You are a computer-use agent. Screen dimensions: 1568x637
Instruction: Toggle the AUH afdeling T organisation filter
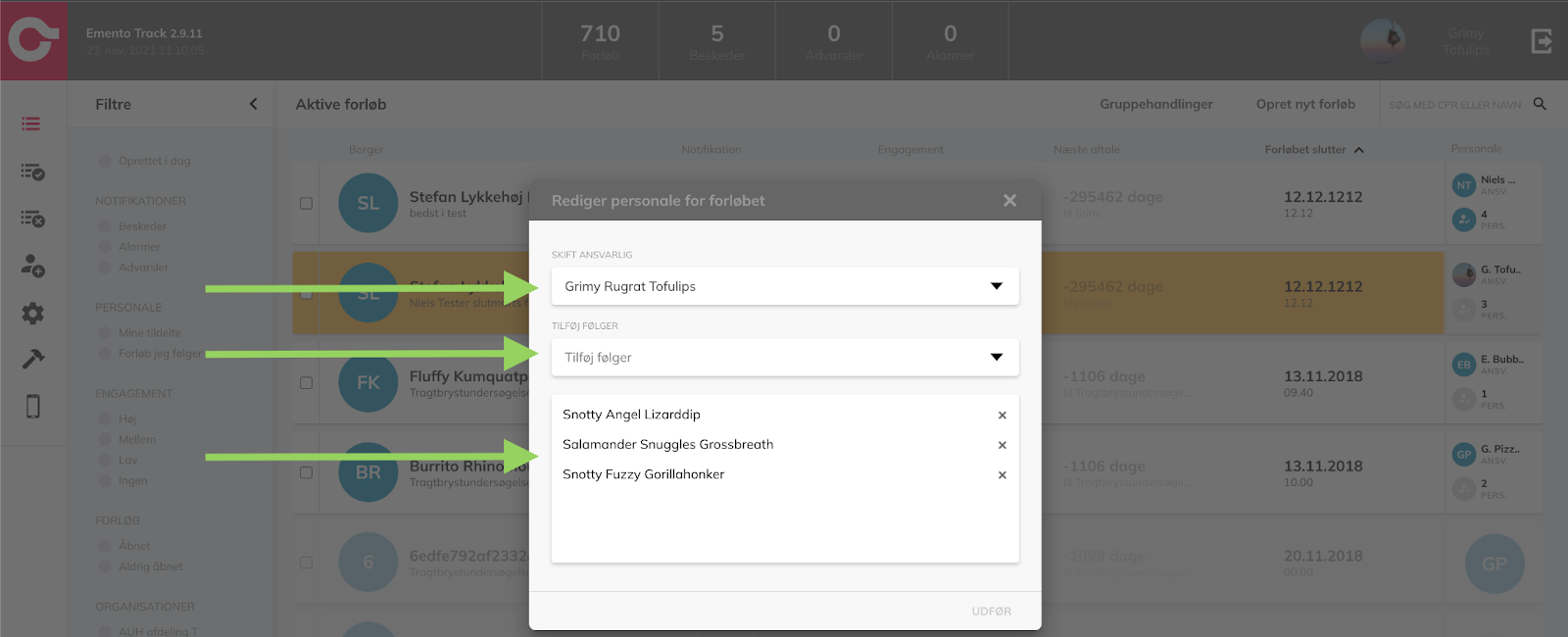click(x=105, y=631)
